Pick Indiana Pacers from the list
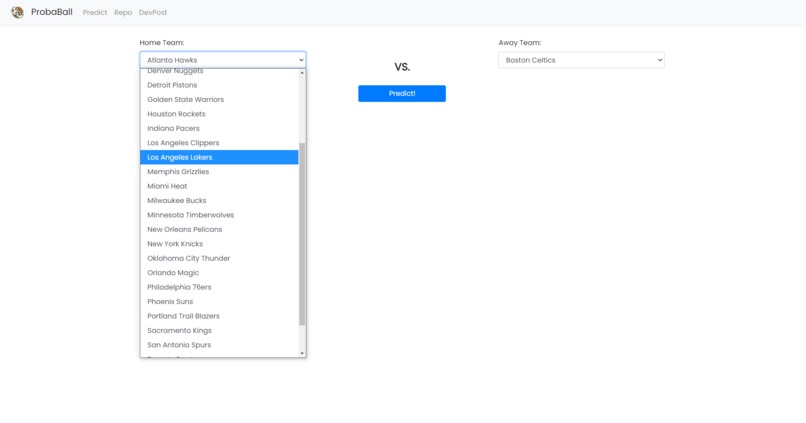 click(219, 128)
